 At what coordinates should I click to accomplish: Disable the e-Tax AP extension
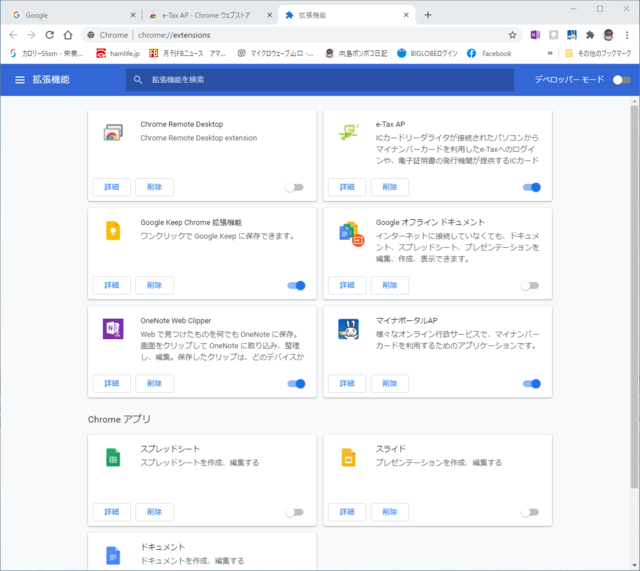click(x=531, y=187)
